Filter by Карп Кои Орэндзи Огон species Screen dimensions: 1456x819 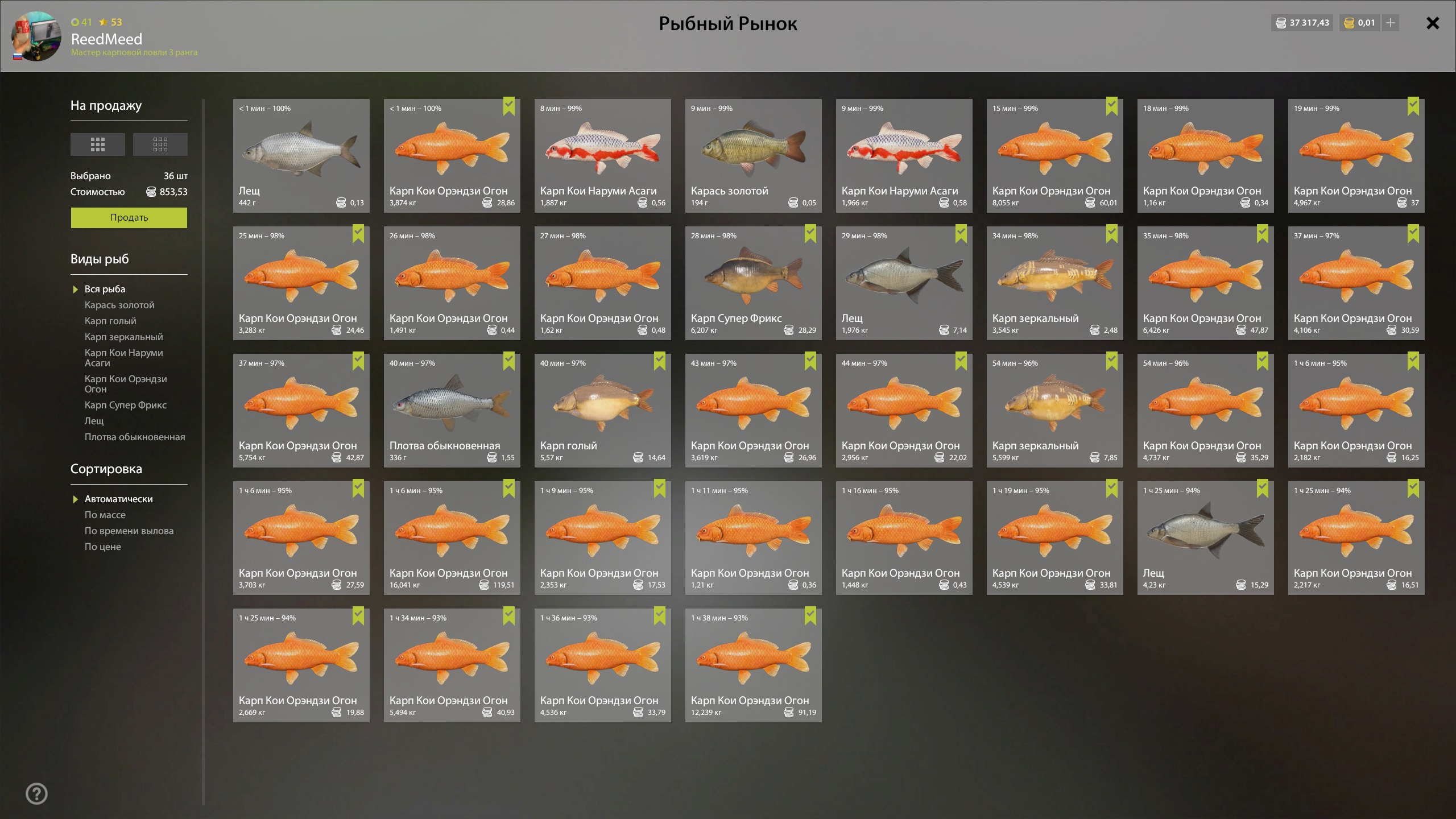[x=126, y=384]
